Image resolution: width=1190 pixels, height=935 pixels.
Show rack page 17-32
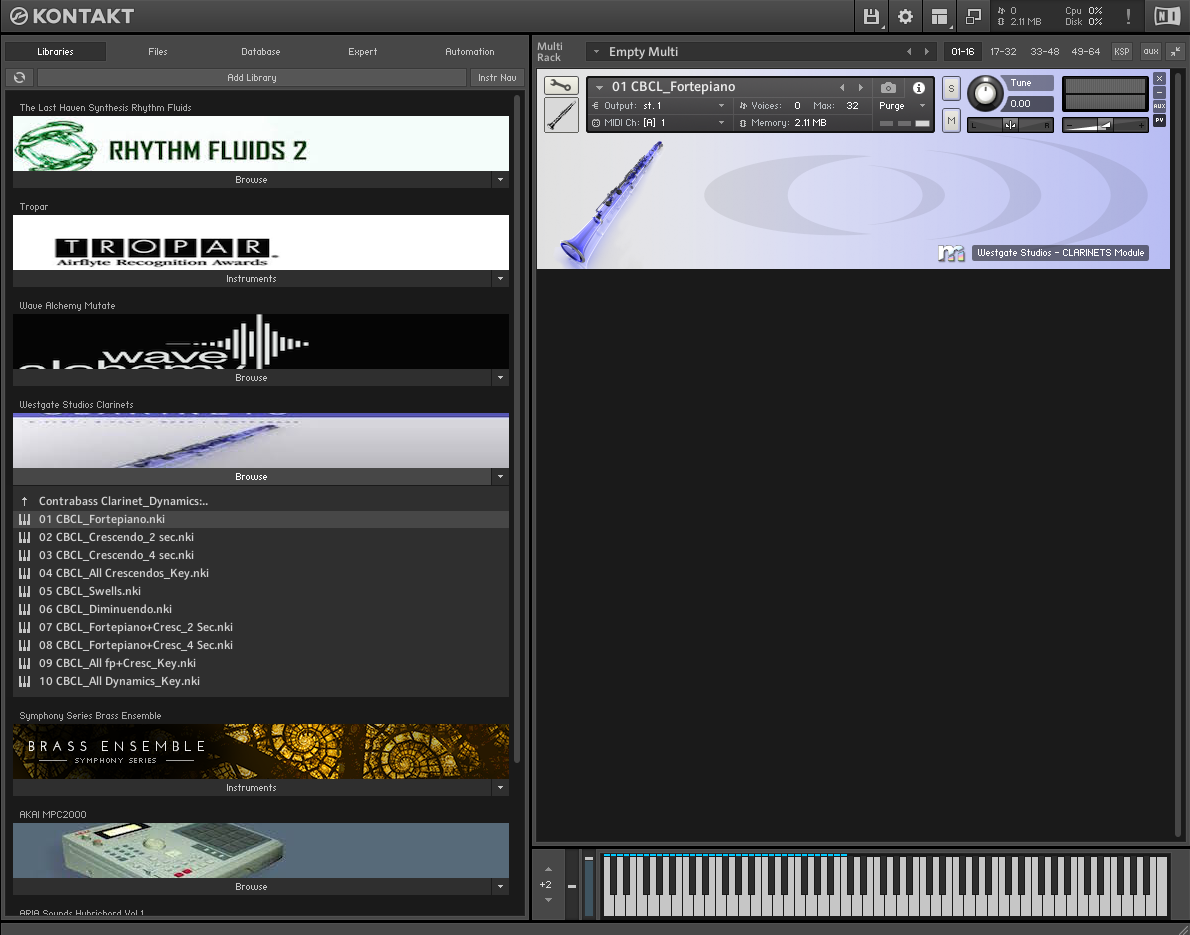[1003, 52]
